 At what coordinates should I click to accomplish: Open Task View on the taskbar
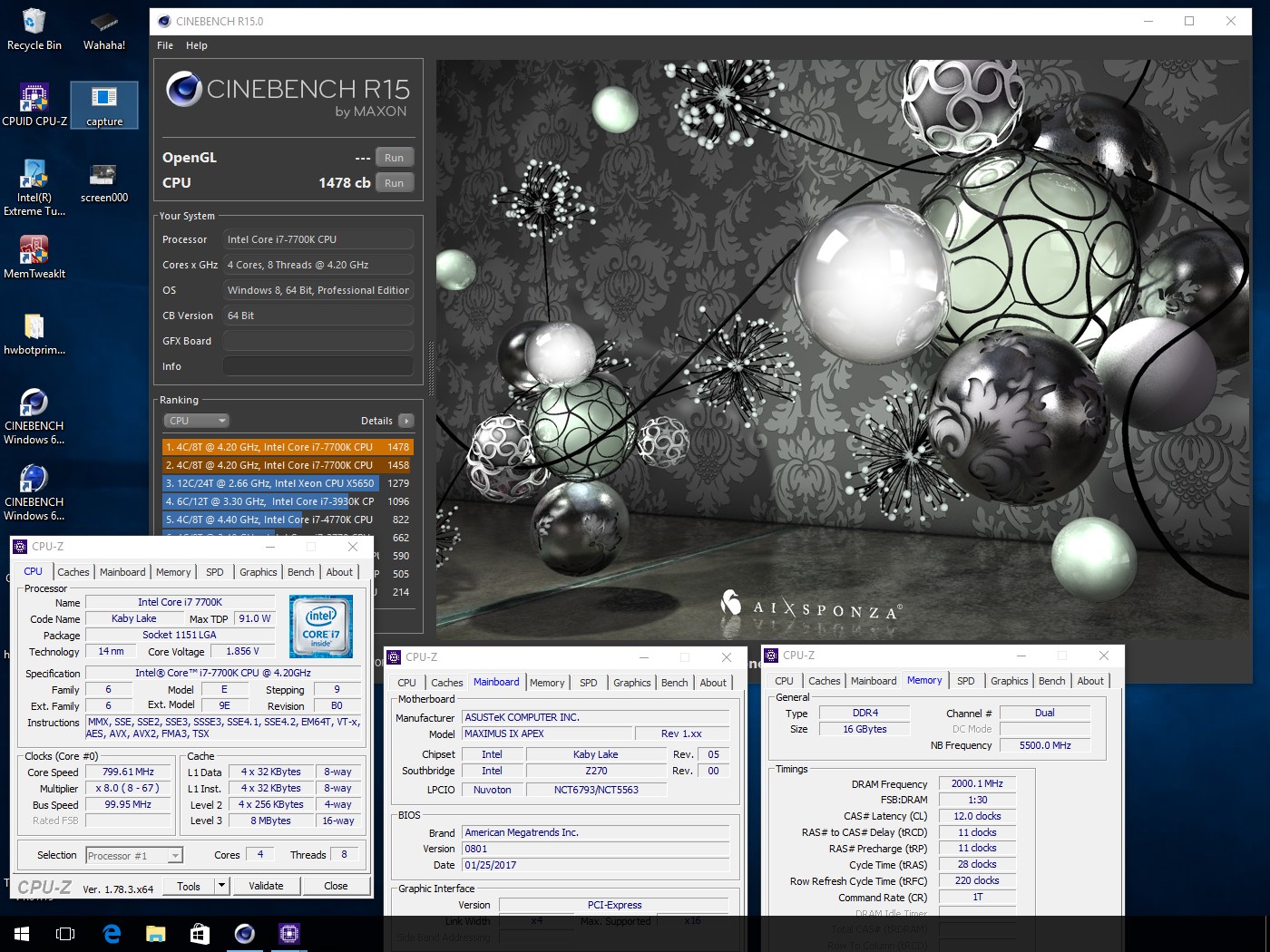click(x=65, y=934)
